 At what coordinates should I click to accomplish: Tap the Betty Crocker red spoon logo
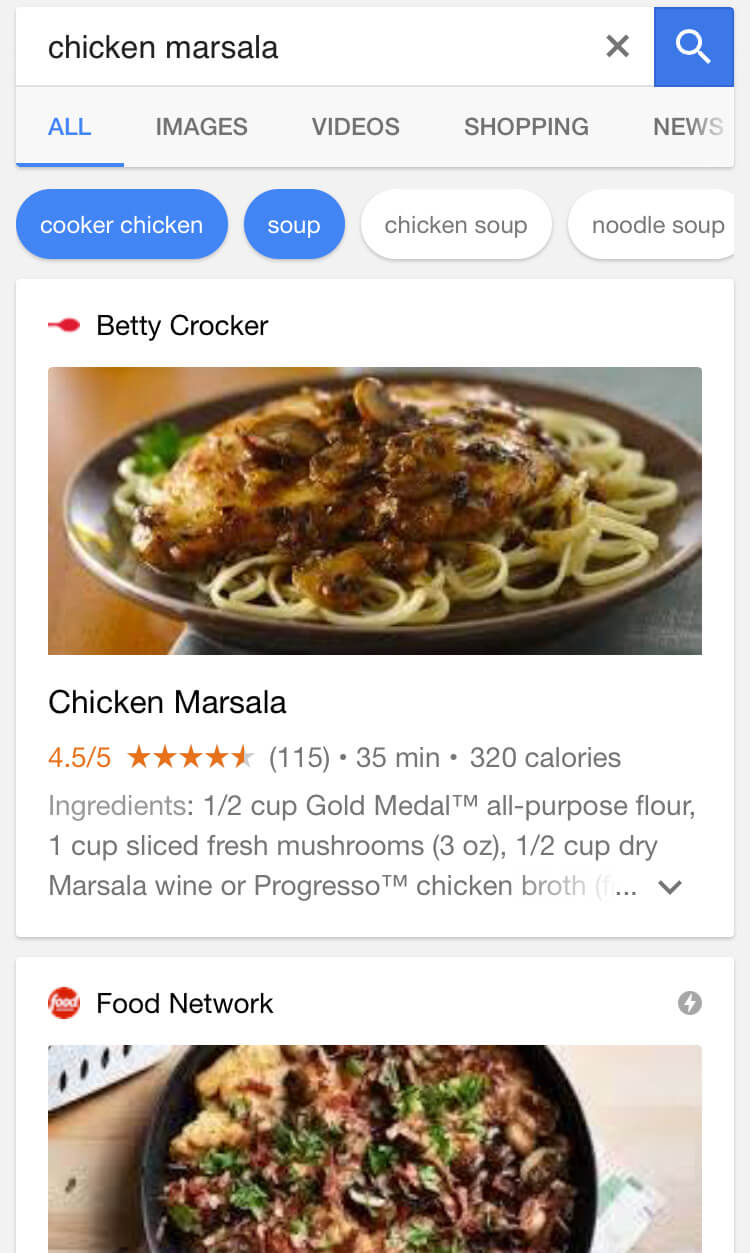coord(64,325)
